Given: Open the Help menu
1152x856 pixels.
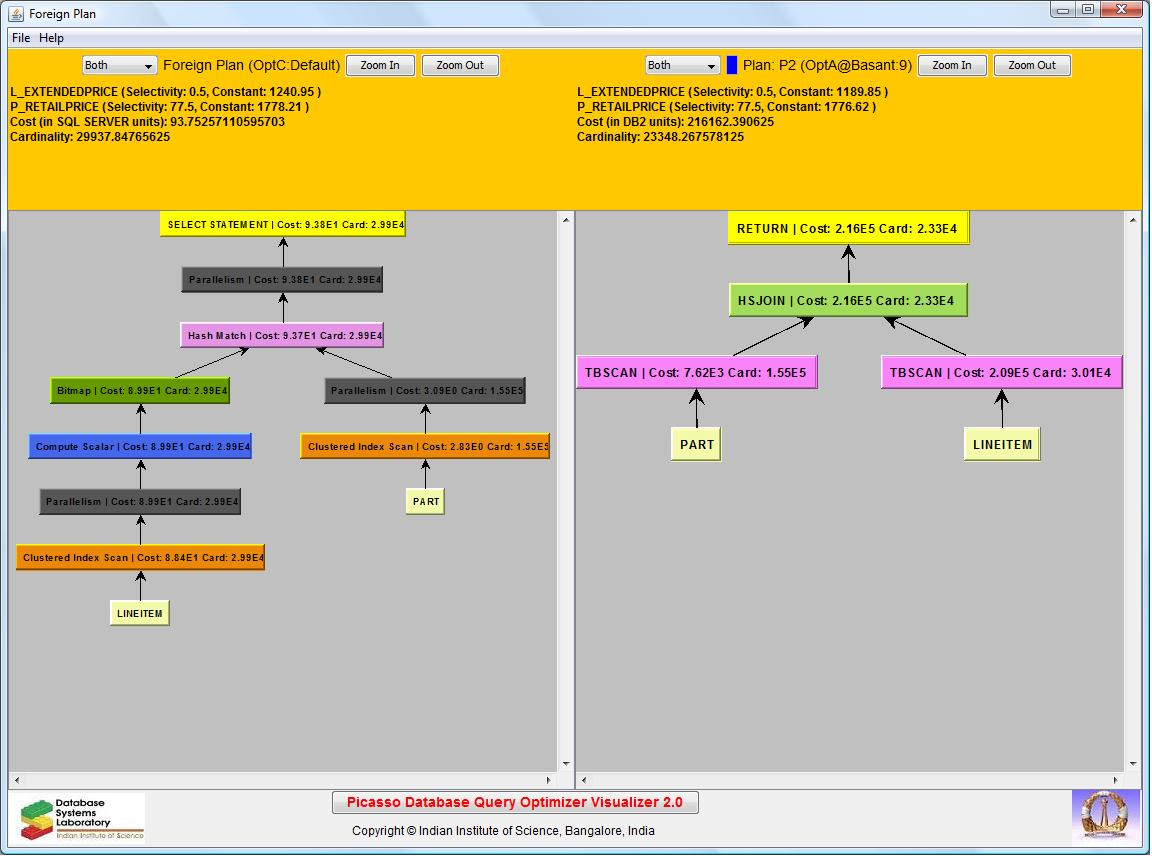Looking at the screenshot, I should click(x=51, y=38).
